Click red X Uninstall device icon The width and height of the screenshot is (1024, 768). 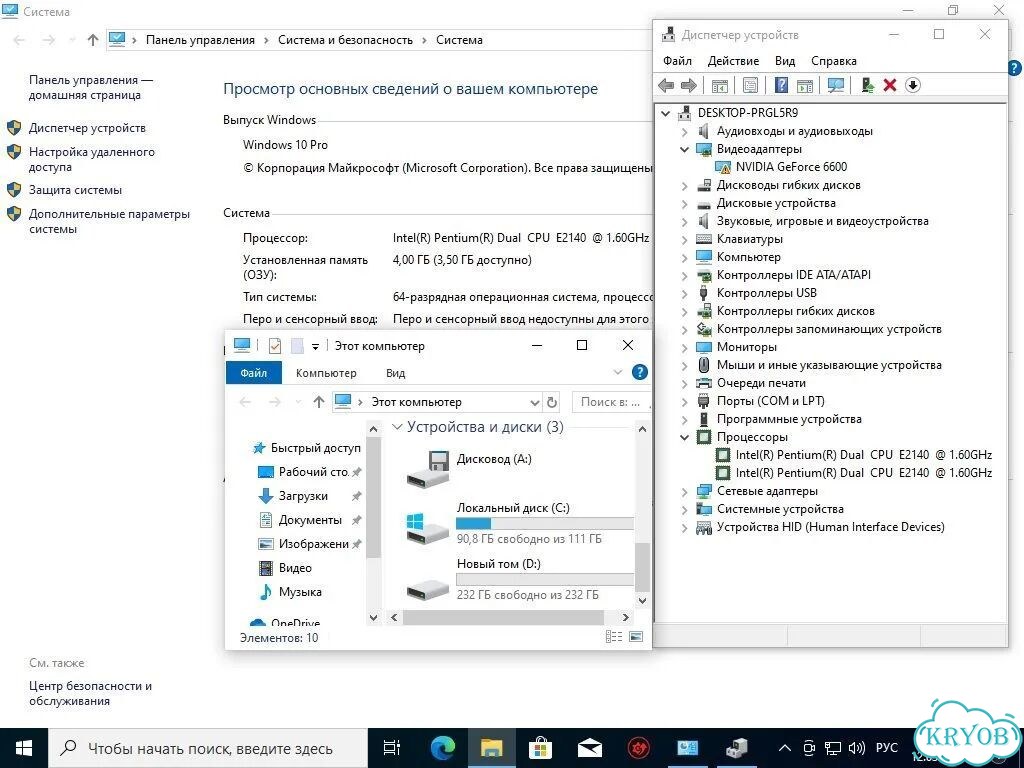pos(889,86)
